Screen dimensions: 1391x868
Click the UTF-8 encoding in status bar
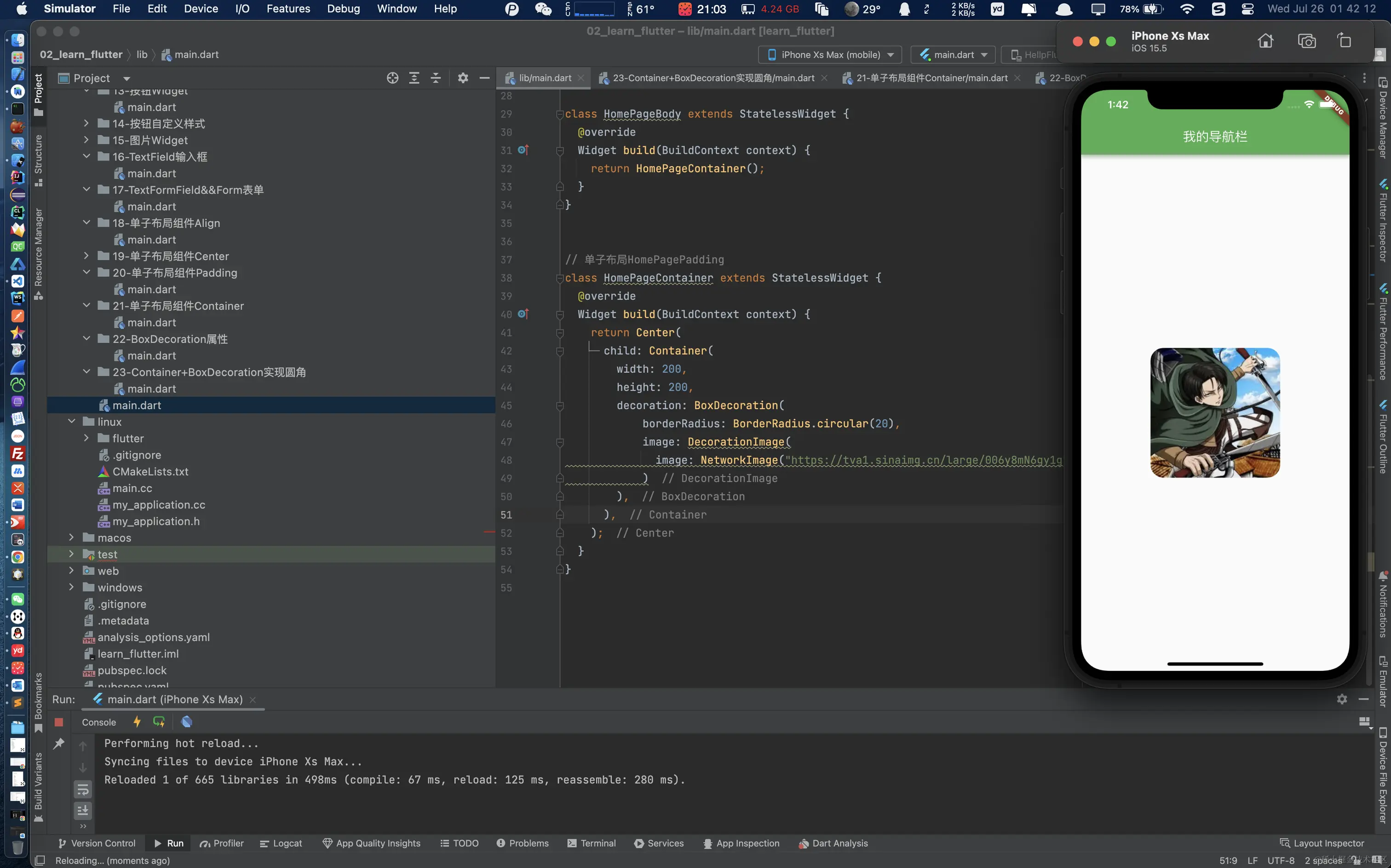coord(1280,861)
